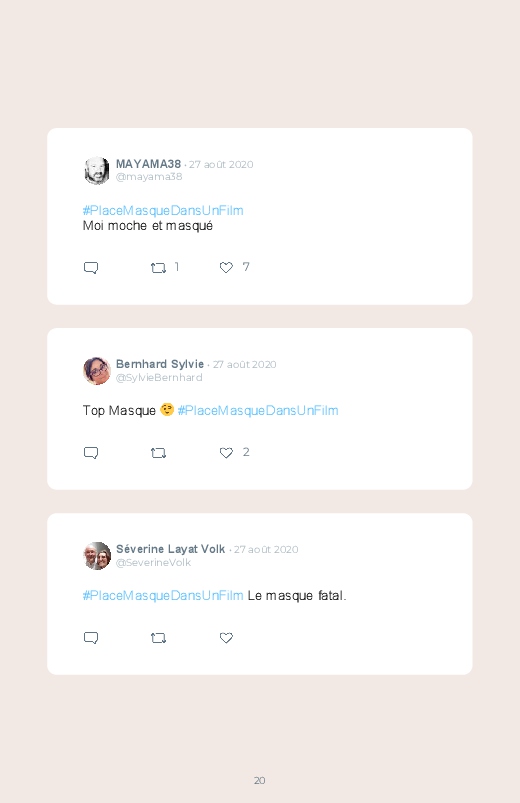Open MAYAMA38's profile picture
The height and width of the screenshot is (803, 520).
pos(97,171)
